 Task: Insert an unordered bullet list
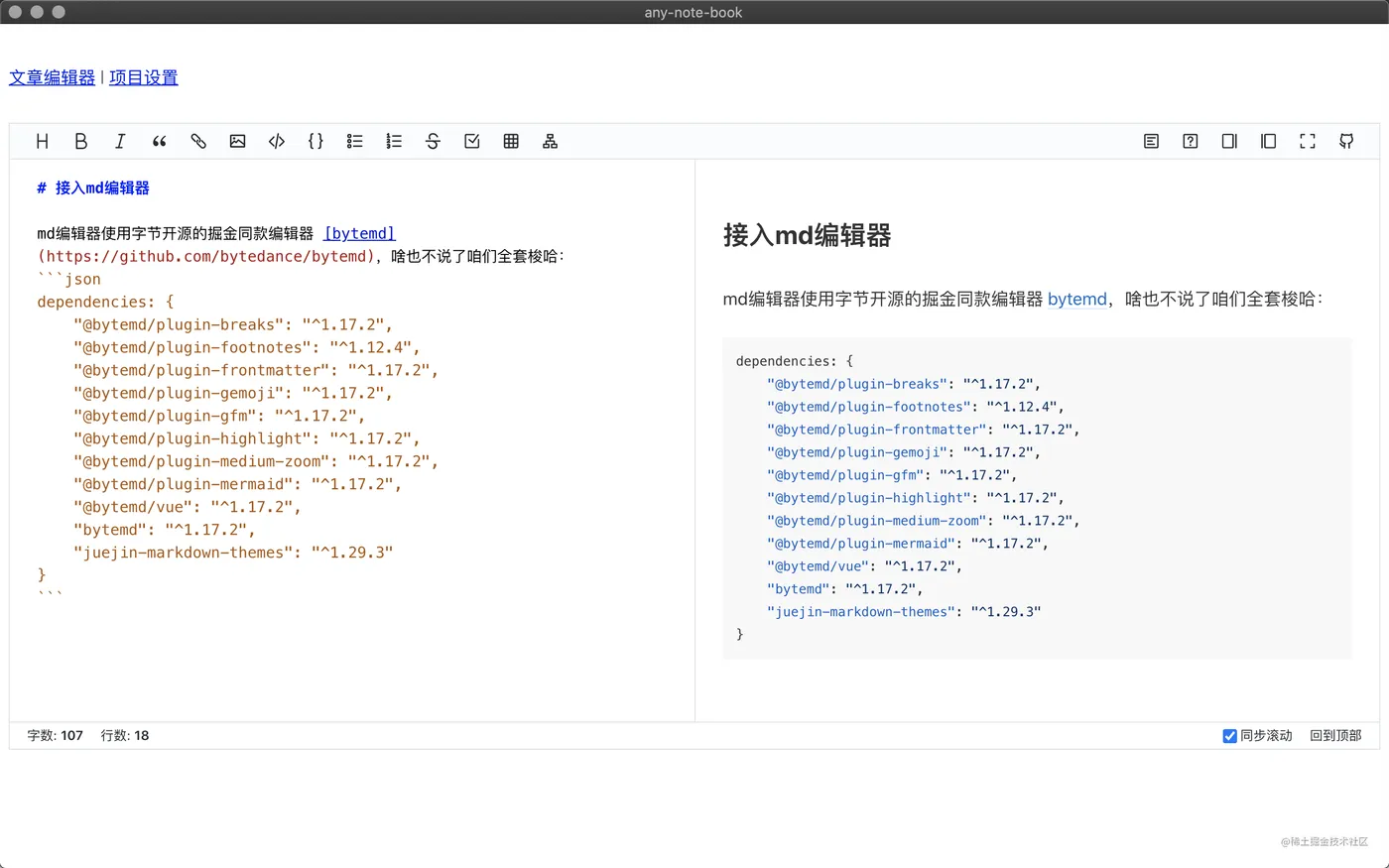[x=354, y=141]
